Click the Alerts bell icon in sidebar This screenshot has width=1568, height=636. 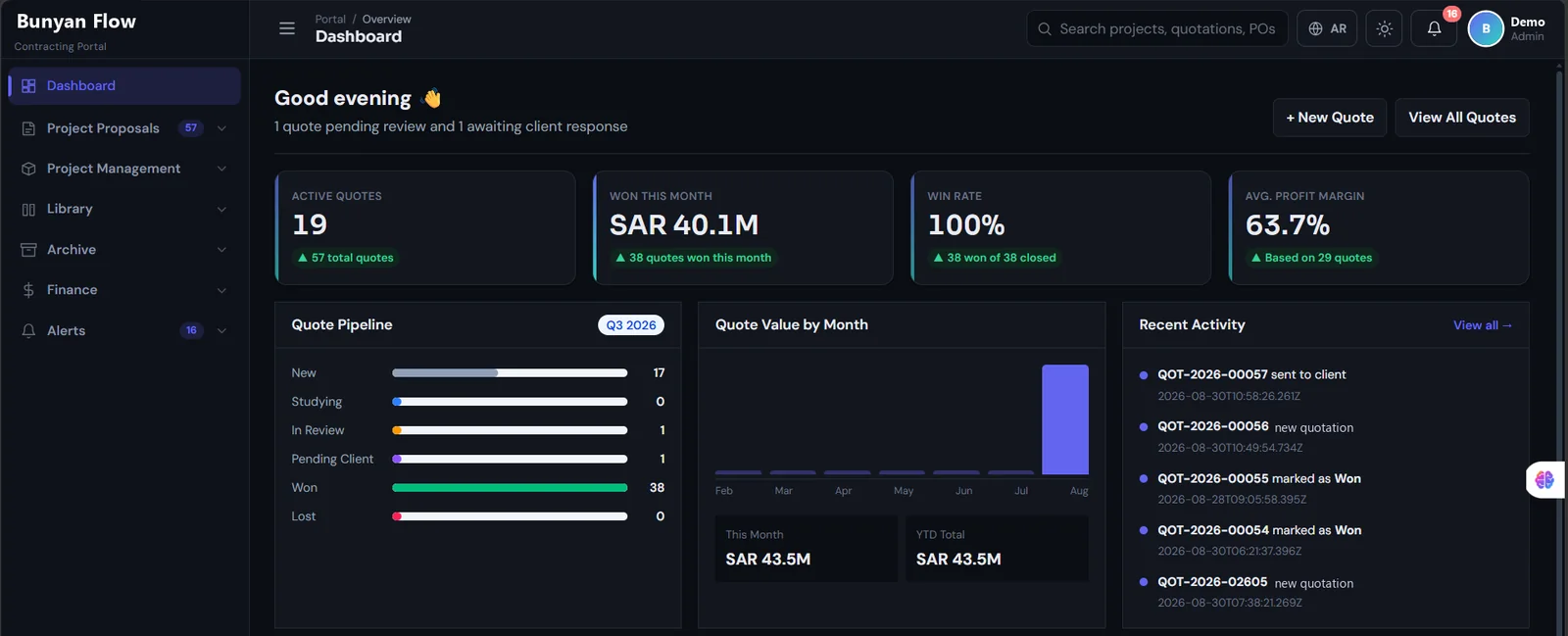(28, 331)
